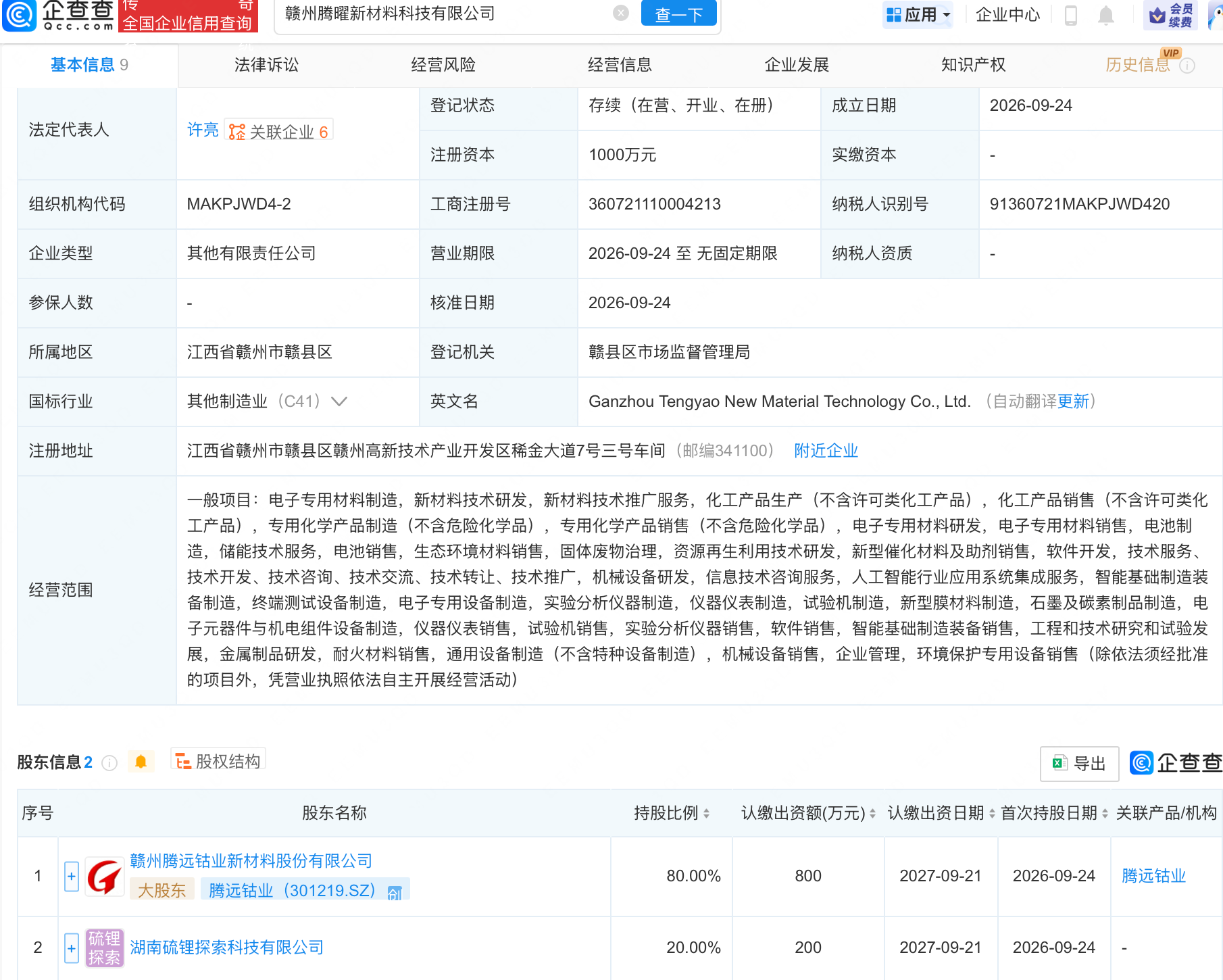This screenshot has height=980, width=1223.
Task: Open the 应用 dropdown menu
Action: coord(918,14)
